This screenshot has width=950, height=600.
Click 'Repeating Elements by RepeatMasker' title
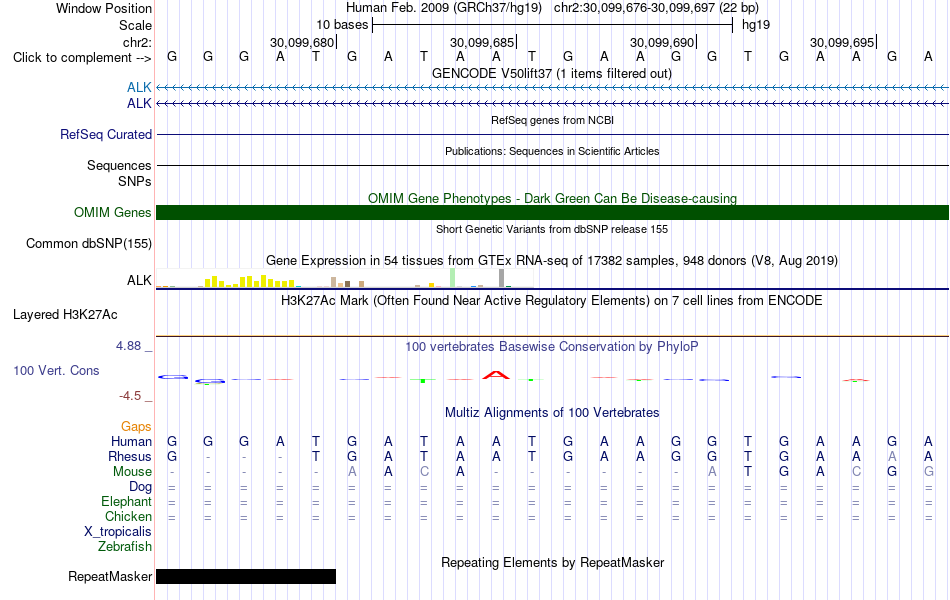click(552, 562)
